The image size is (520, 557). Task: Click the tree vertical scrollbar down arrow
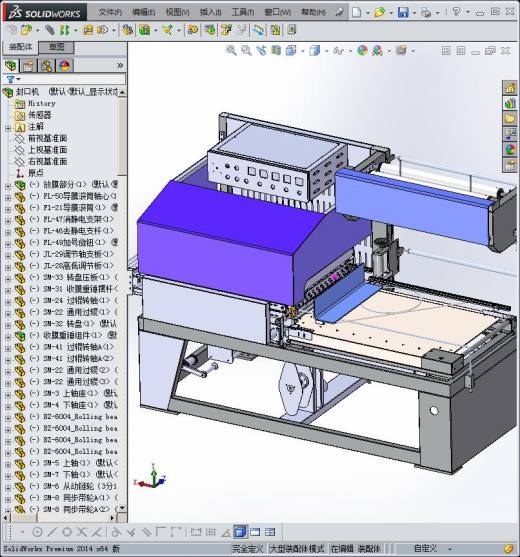pos(122,508)
